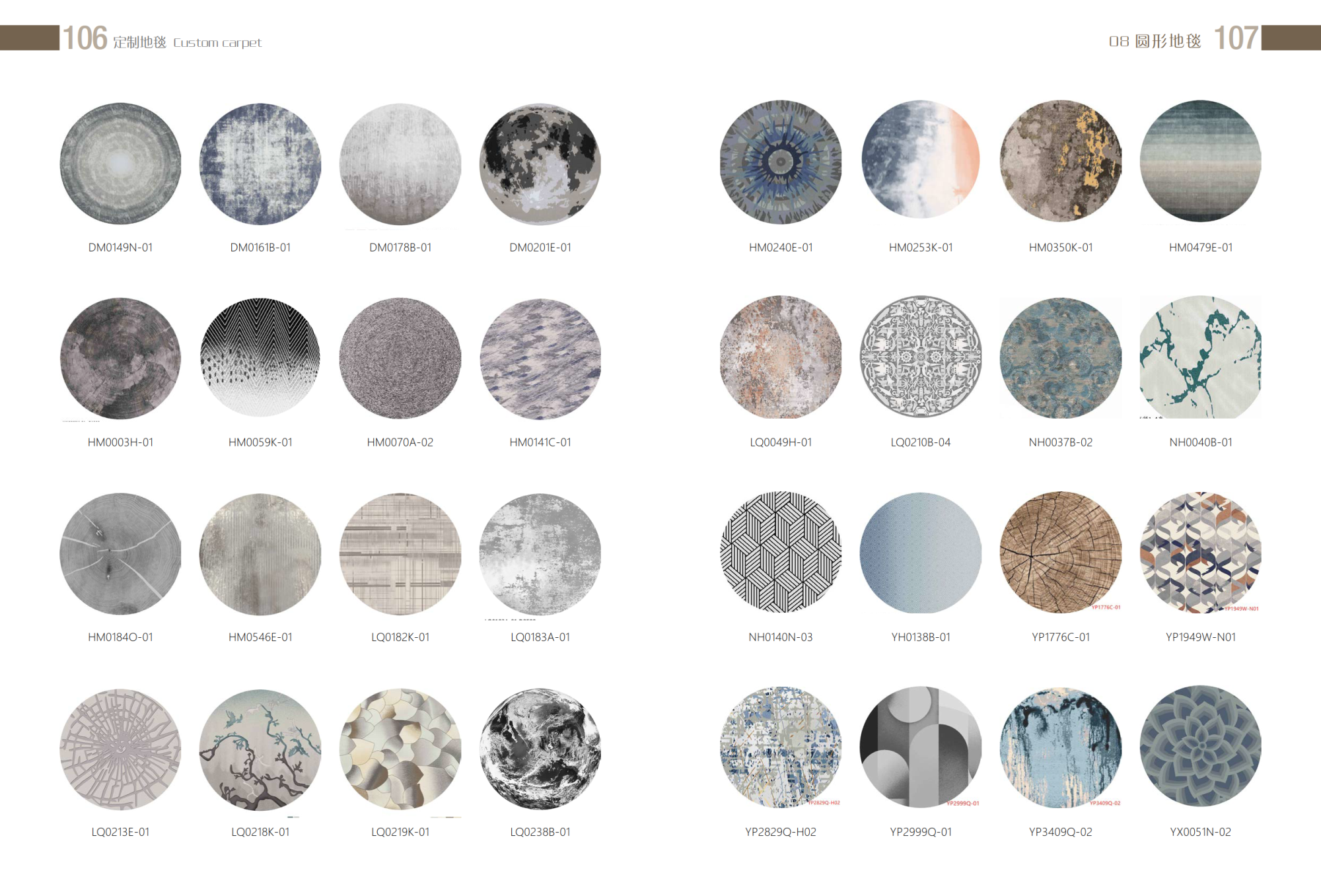Screen dimensions: 1321x896
Task: Click the blue starburst HM0240E-01 carpet
Action: [780, 162]
